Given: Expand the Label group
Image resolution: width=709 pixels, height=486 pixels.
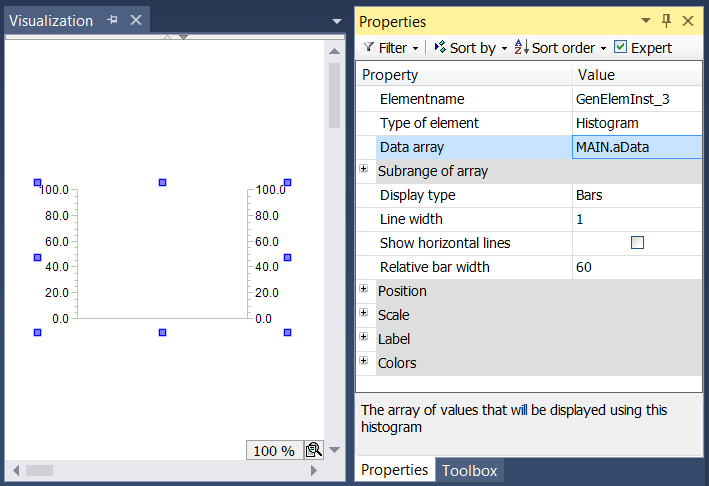Looking at the screenshot, I should pos(364,336).
